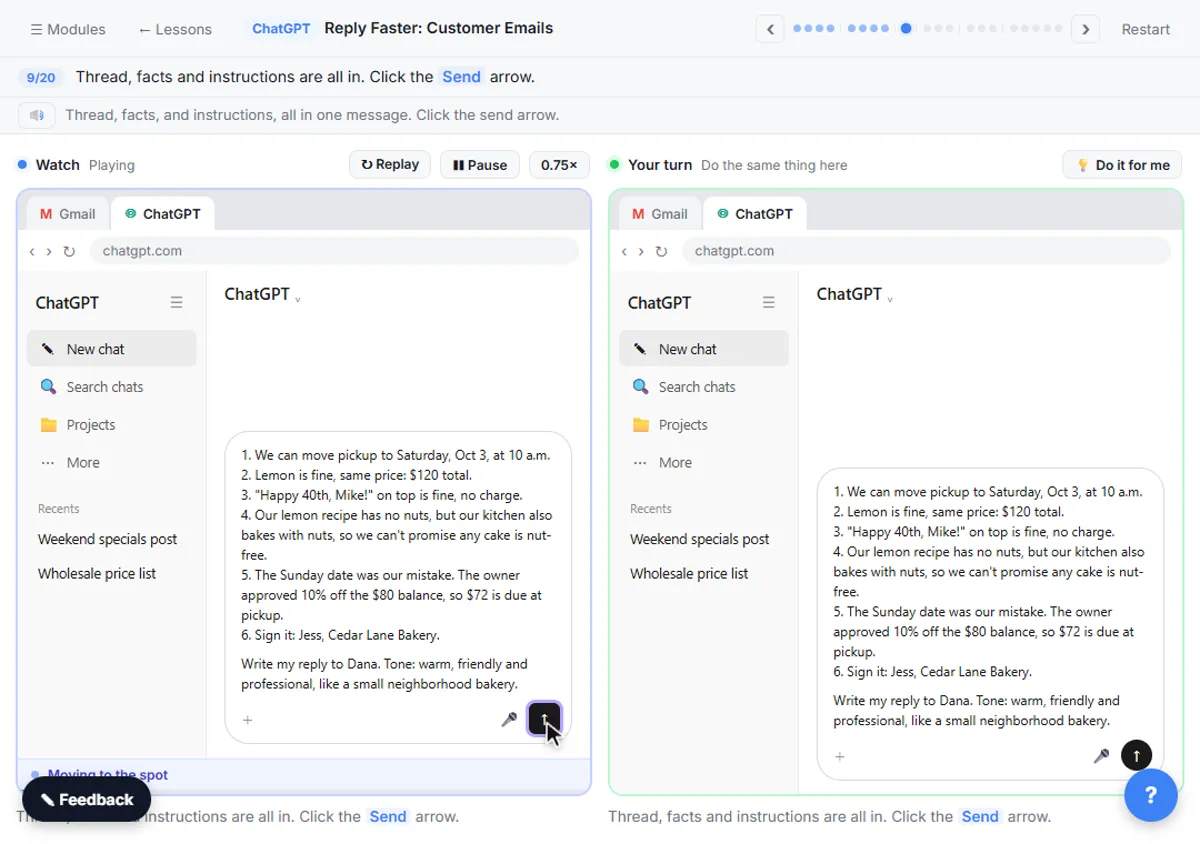Click the Restart button

click(x=1146, y=29)
